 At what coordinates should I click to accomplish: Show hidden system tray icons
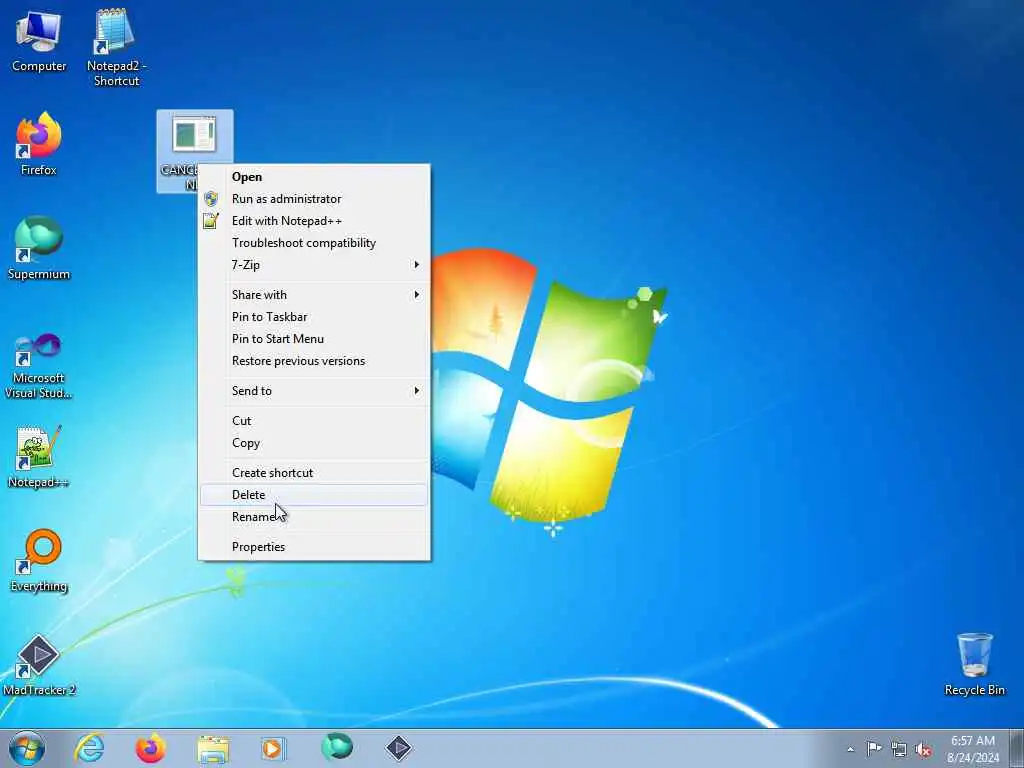coord(850,750)
